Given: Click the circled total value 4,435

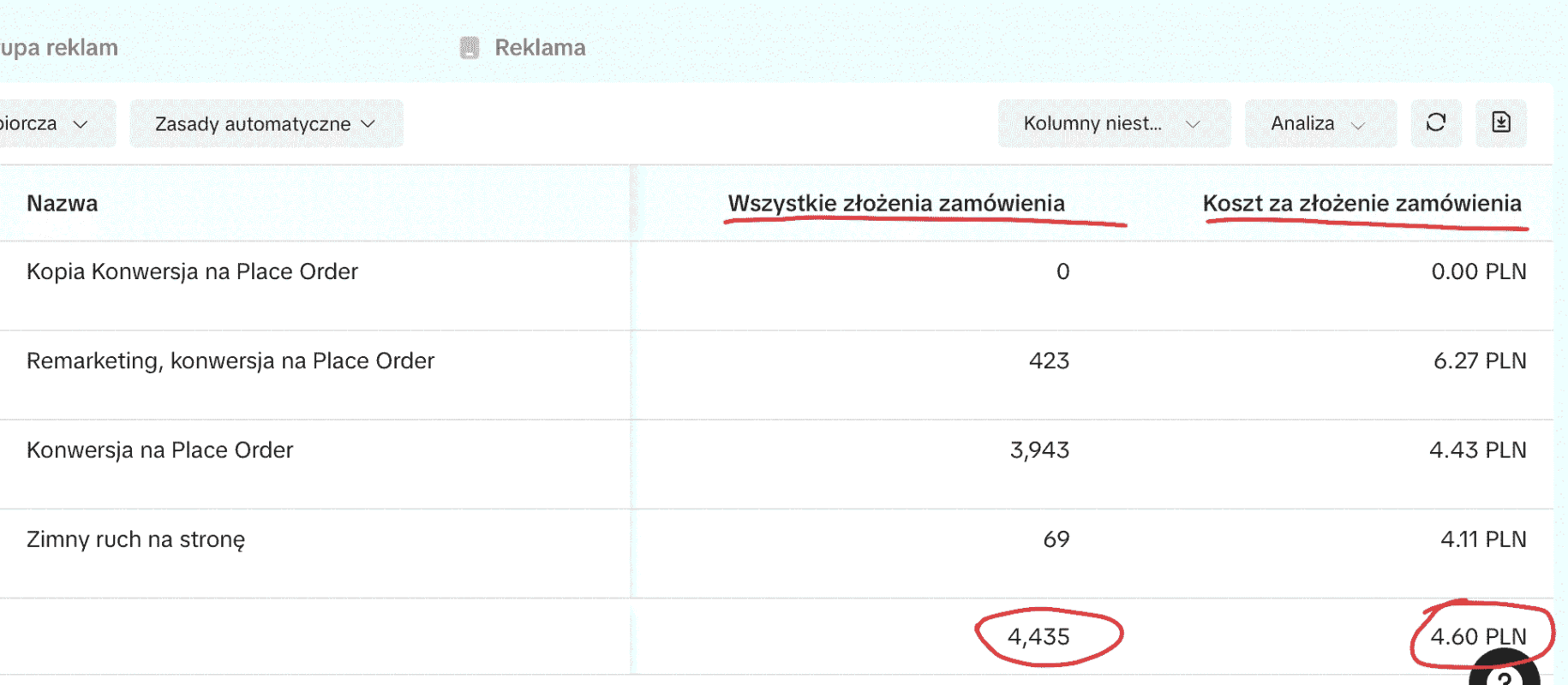Looking at the screenshot, I should click(x=1040, y=636).
